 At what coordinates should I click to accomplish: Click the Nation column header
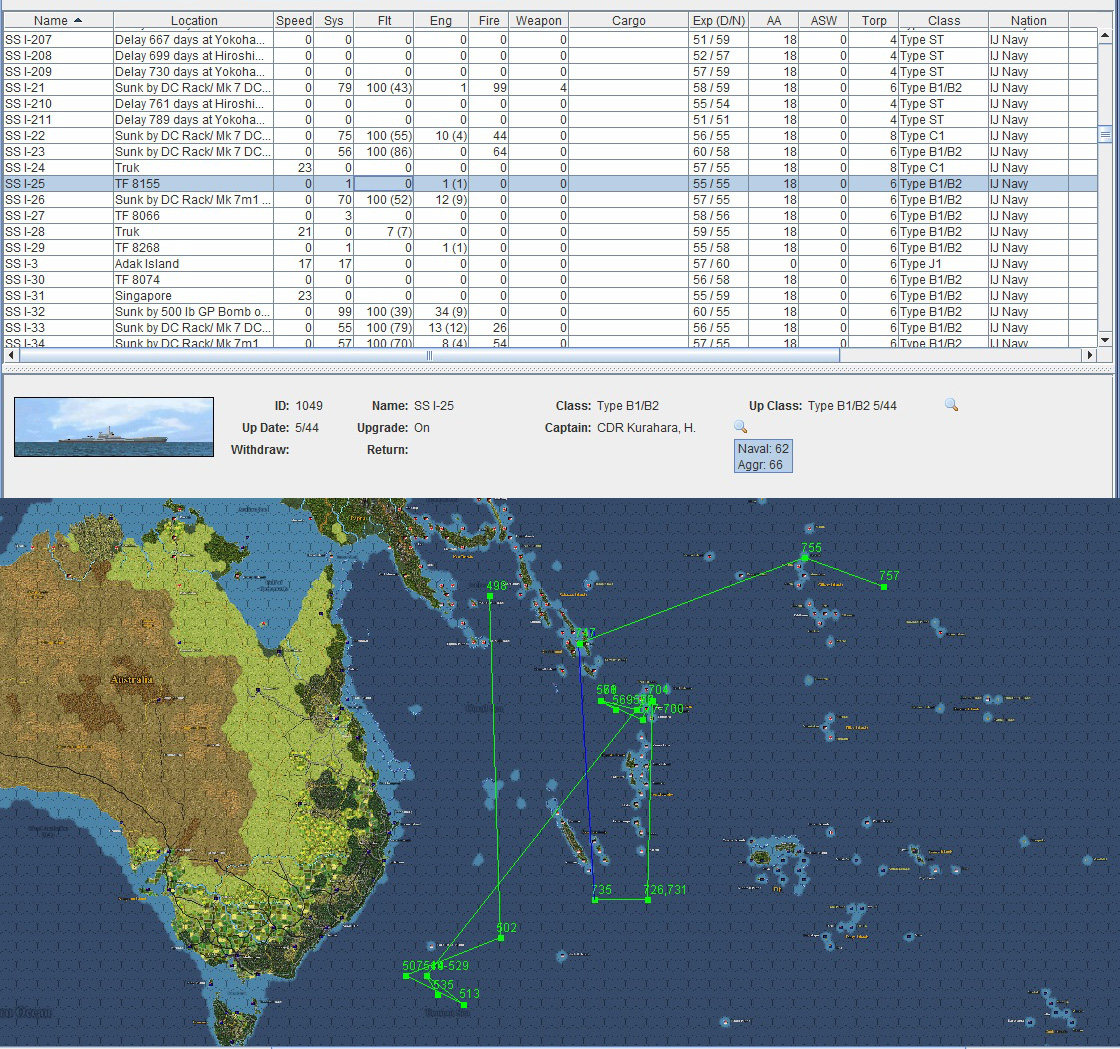[1029, 21]
